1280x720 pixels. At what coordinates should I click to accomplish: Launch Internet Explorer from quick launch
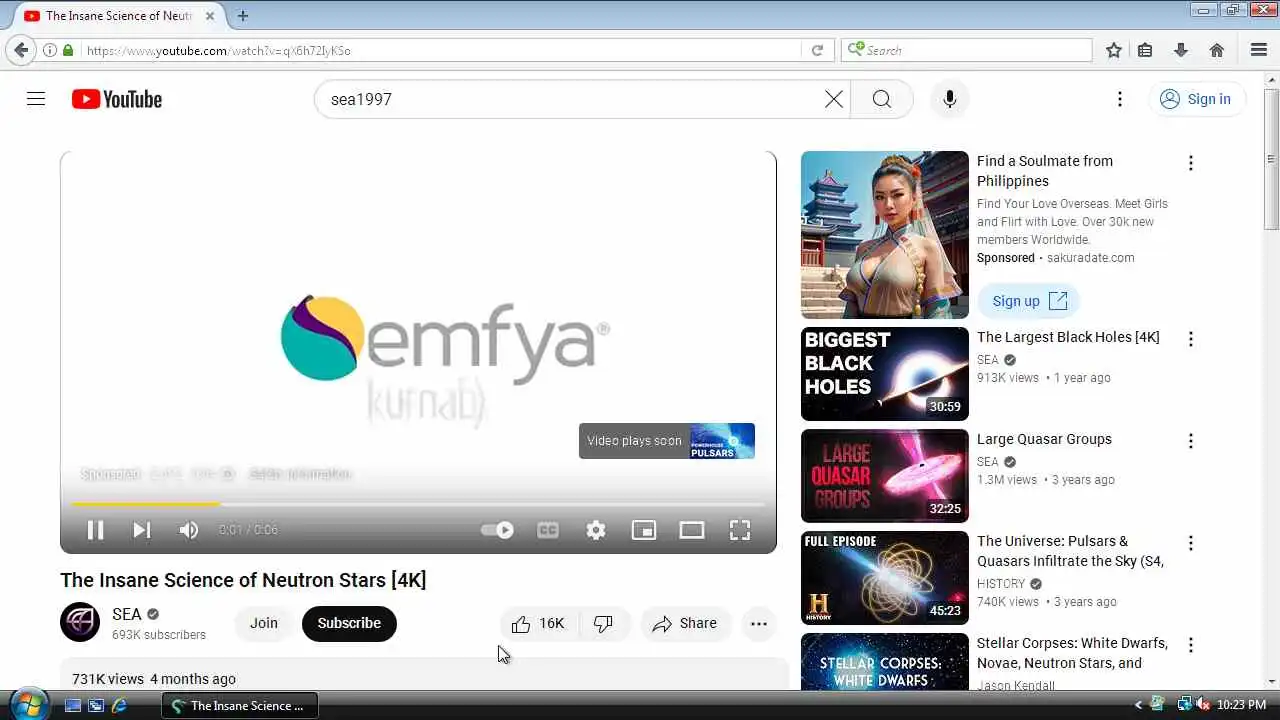point(119,705)
